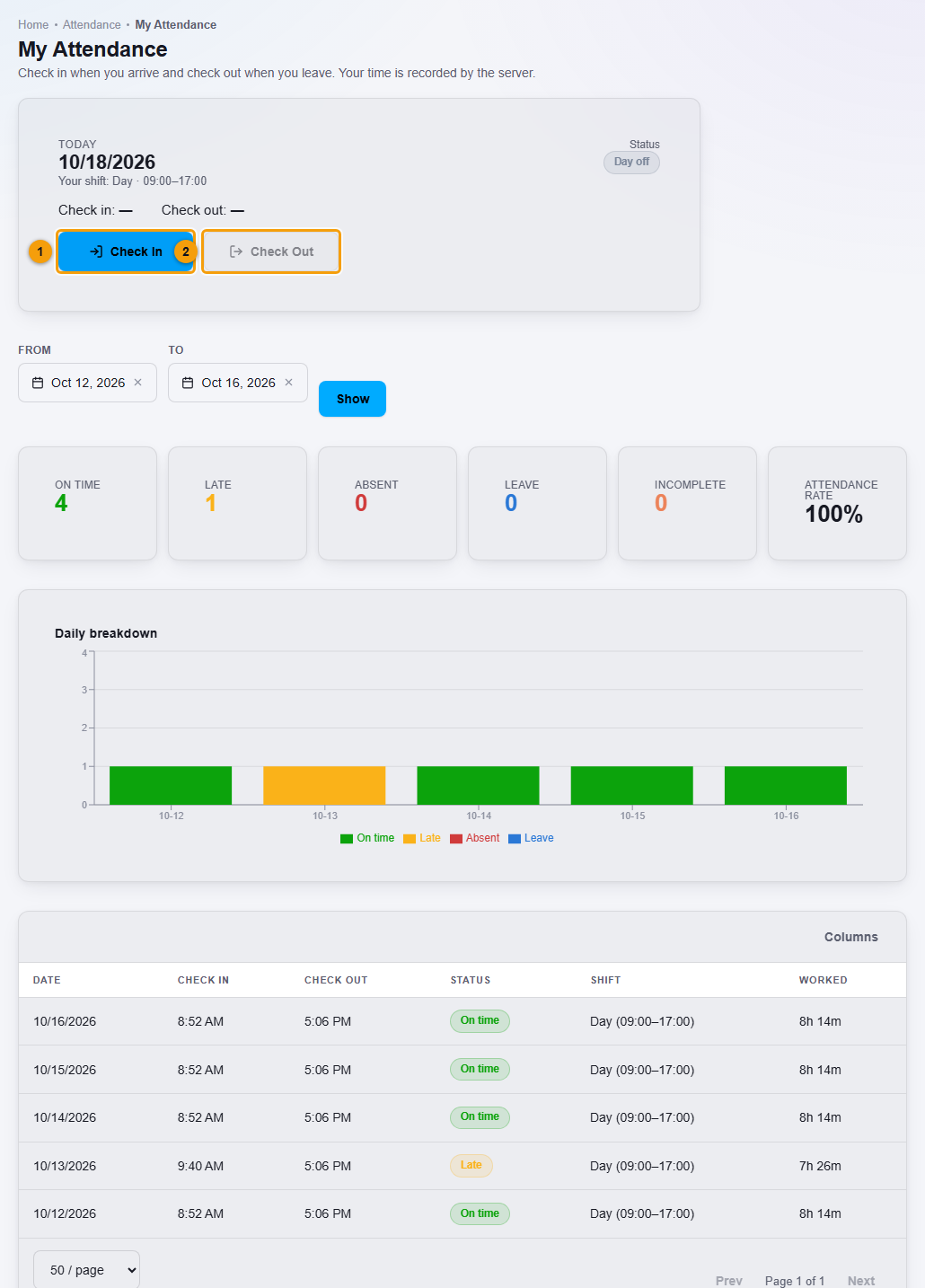Toggle the On time legend swatch
This screenshot has height=1288, width=925.
pyautogui.click(x=347, y=839)
